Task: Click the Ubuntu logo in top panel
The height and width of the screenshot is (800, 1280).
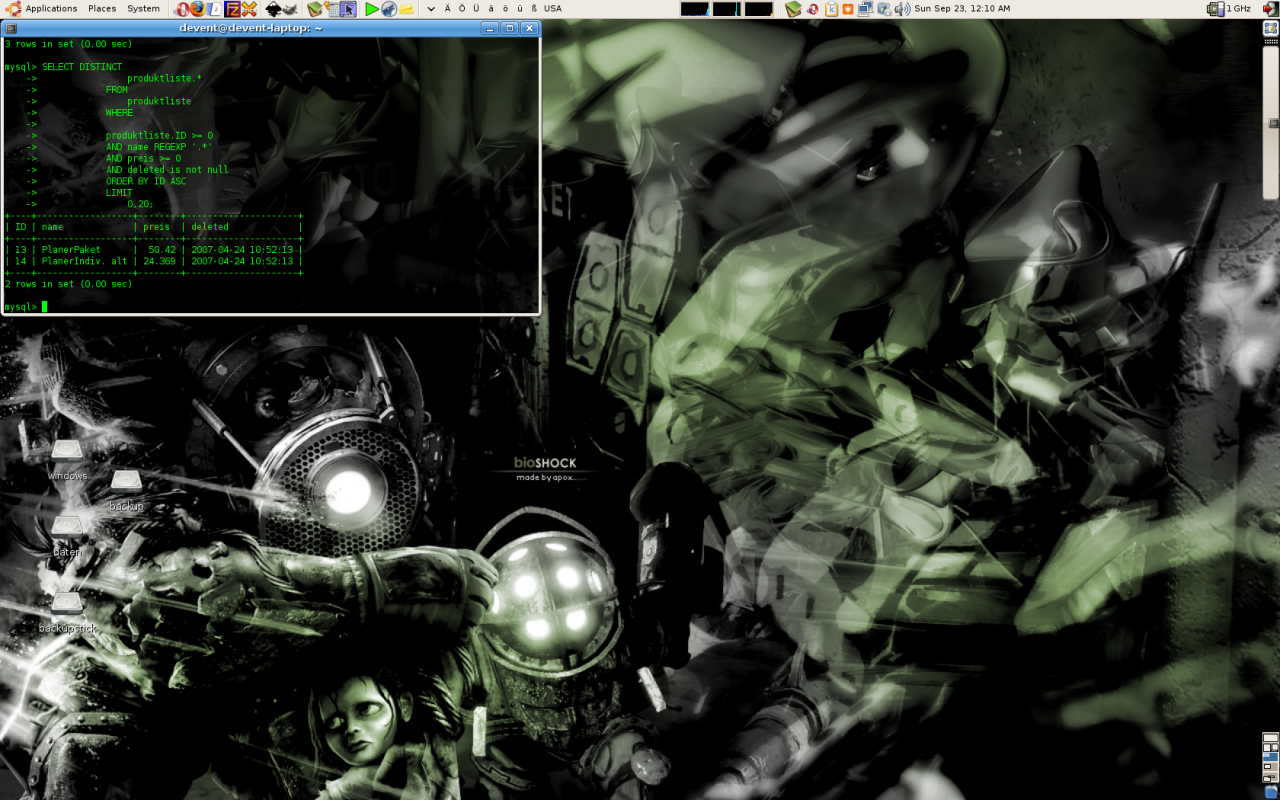Action: [11, 9]
